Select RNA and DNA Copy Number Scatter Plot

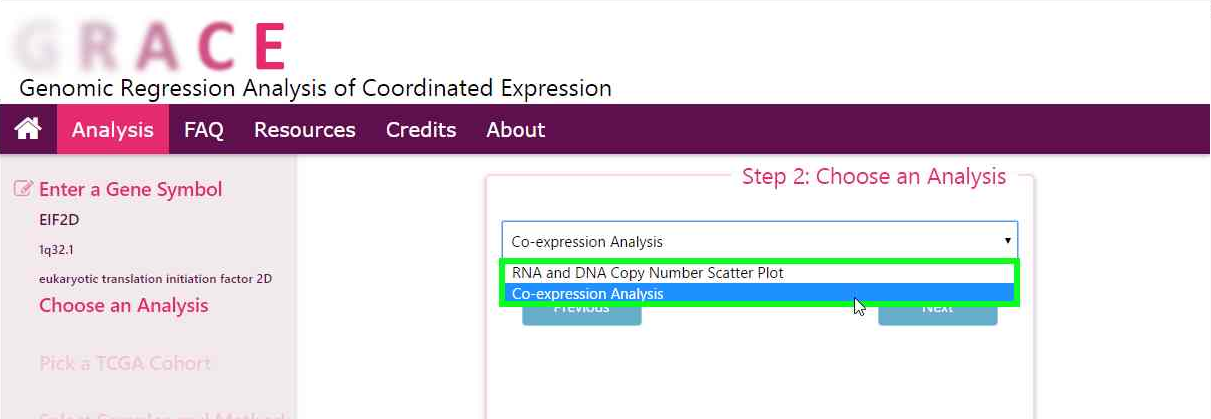(648, 273)
